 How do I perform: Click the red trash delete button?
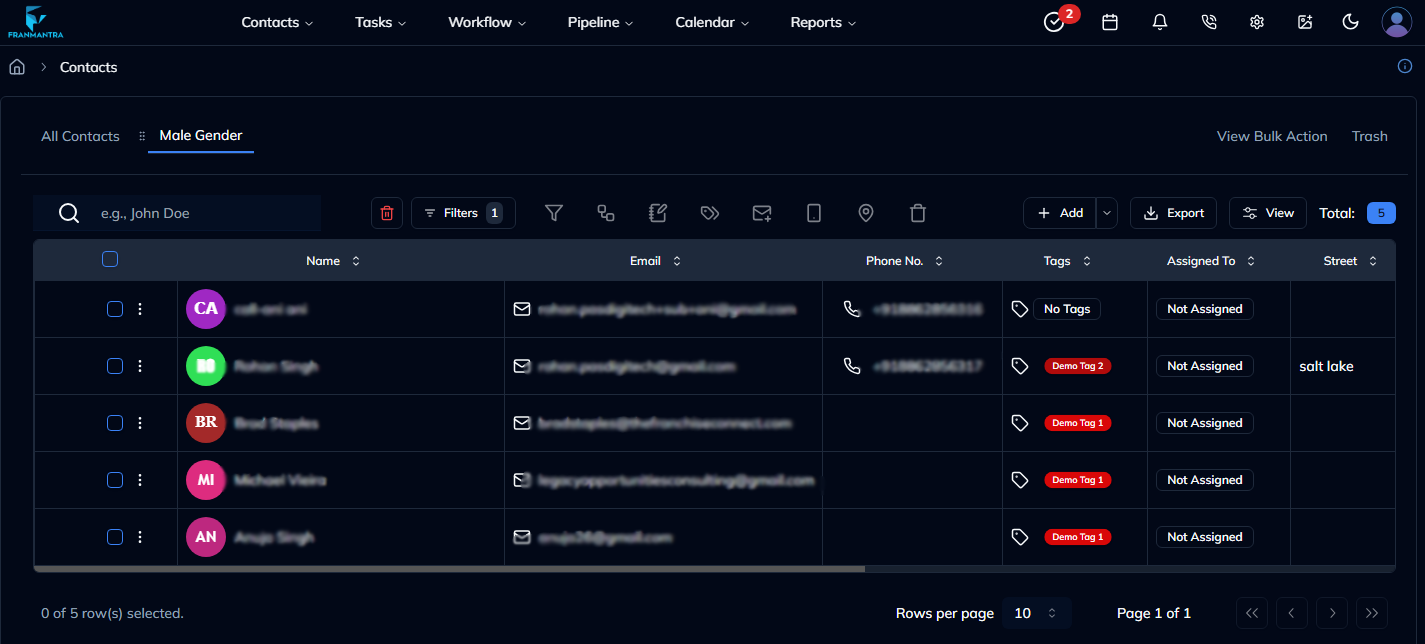pos(387,213)
